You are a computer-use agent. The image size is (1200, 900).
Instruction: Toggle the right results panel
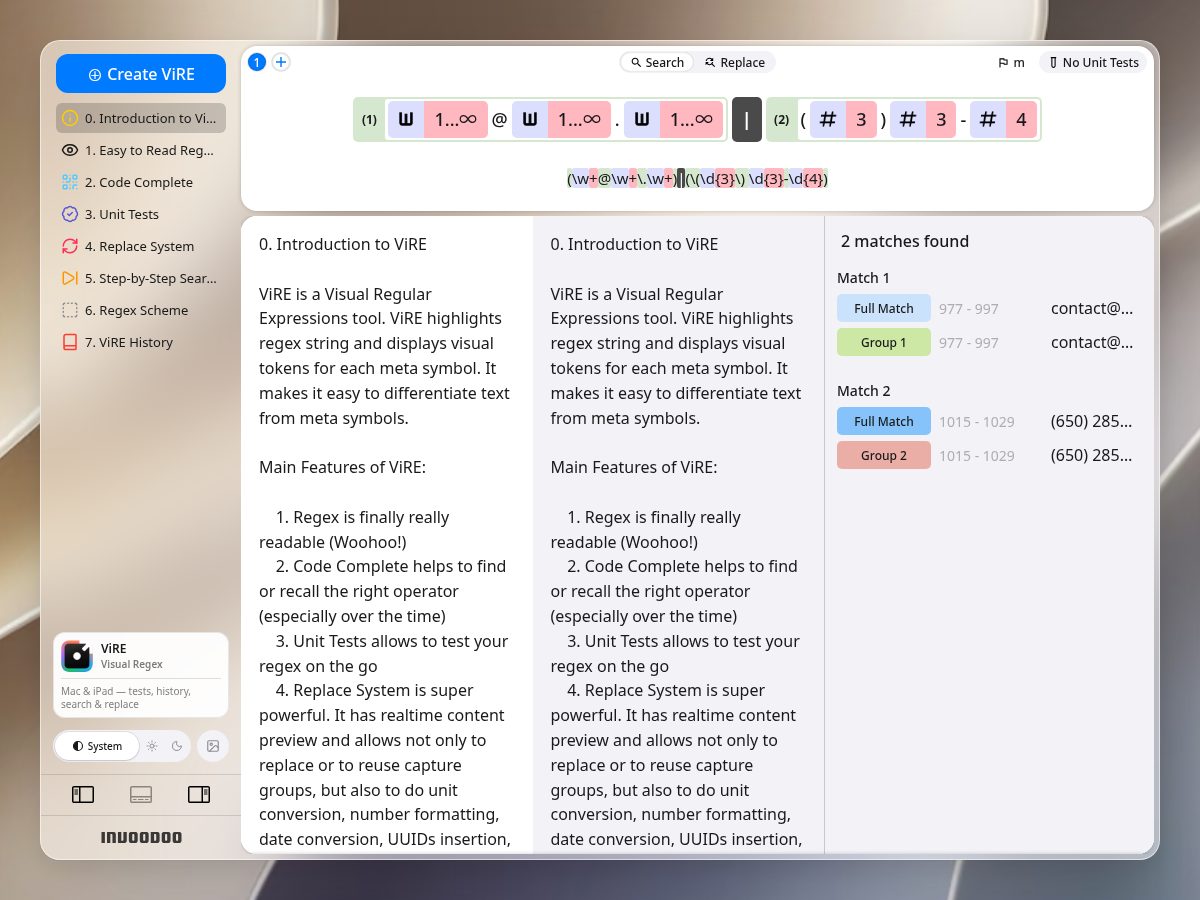click(x=199, y=795)
